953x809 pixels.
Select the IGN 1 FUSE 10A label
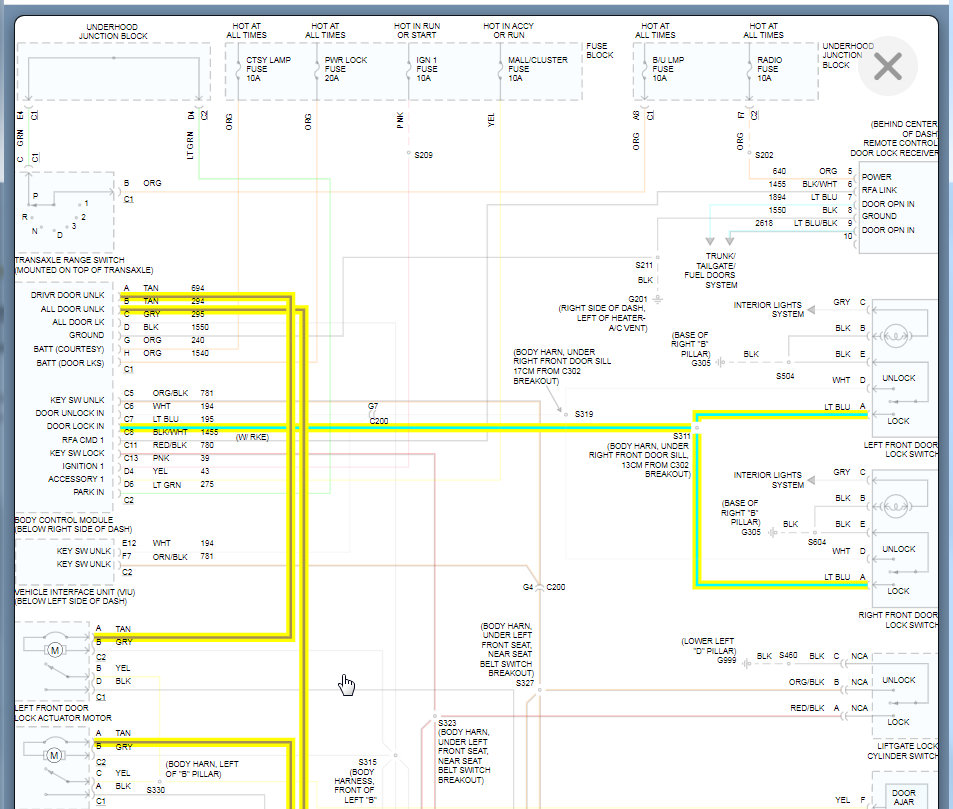(427, 69)
